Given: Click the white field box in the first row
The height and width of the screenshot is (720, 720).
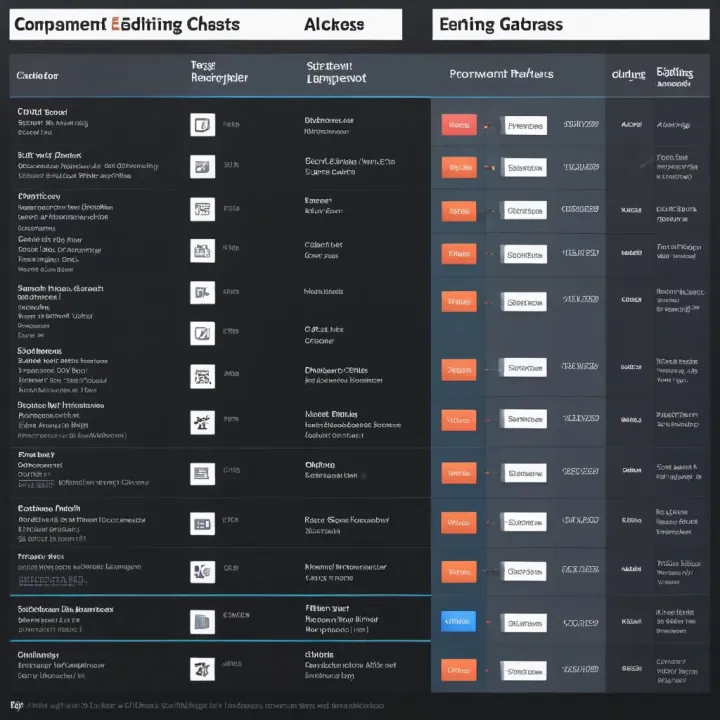Looking at the screenshot, I should [x=525, y=126].
